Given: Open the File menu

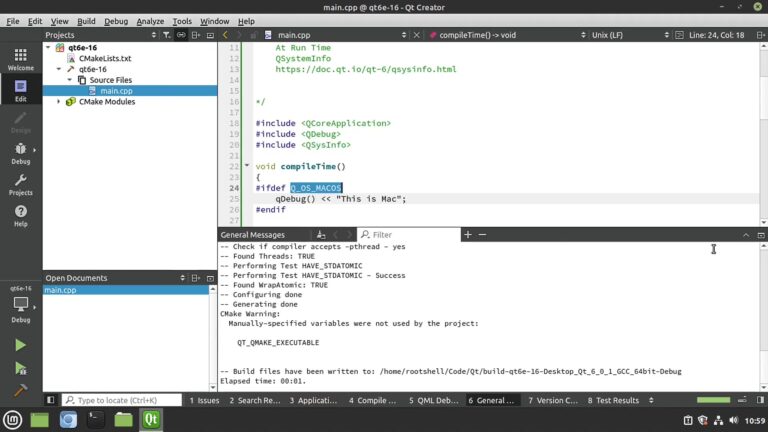Looking at the screenshot, I should [x=13, y=21].
